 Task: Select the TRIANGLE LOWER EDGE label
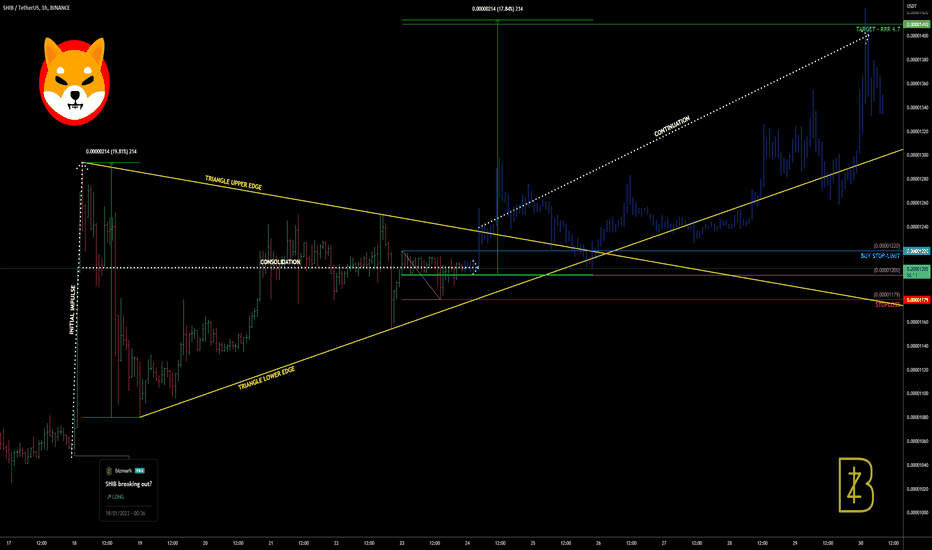click(266, 379)
